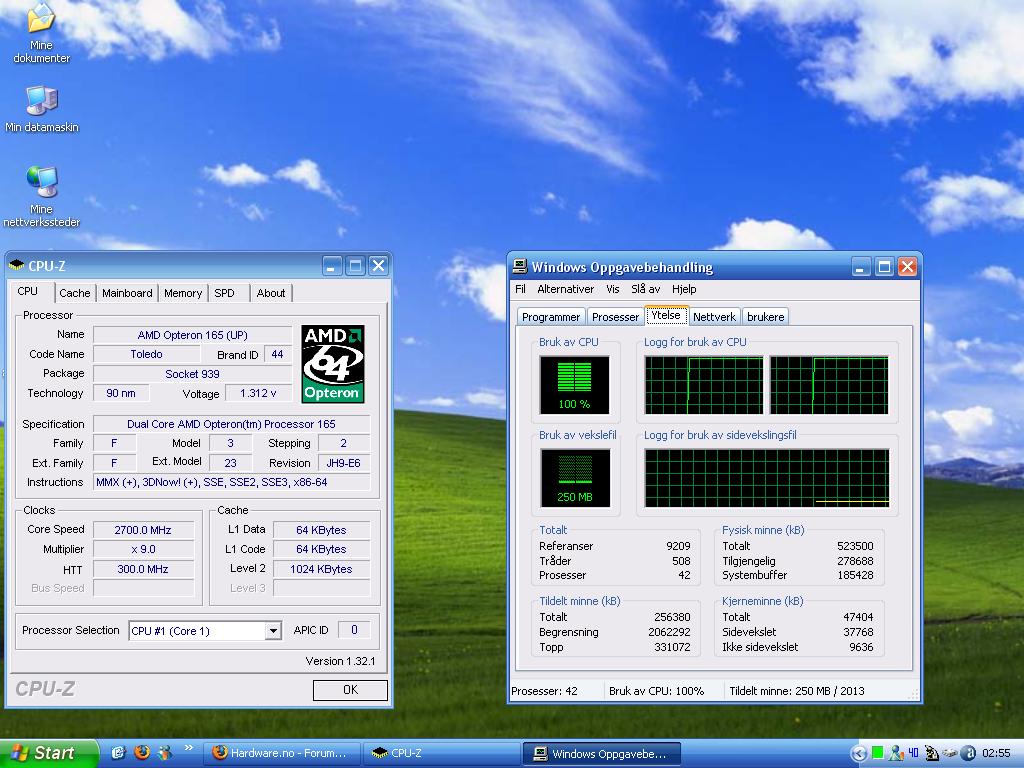This screenshot has width=1024, height=768.
Task: Click the Multiplier x 9.0 value
Action: tap(143, 549)
